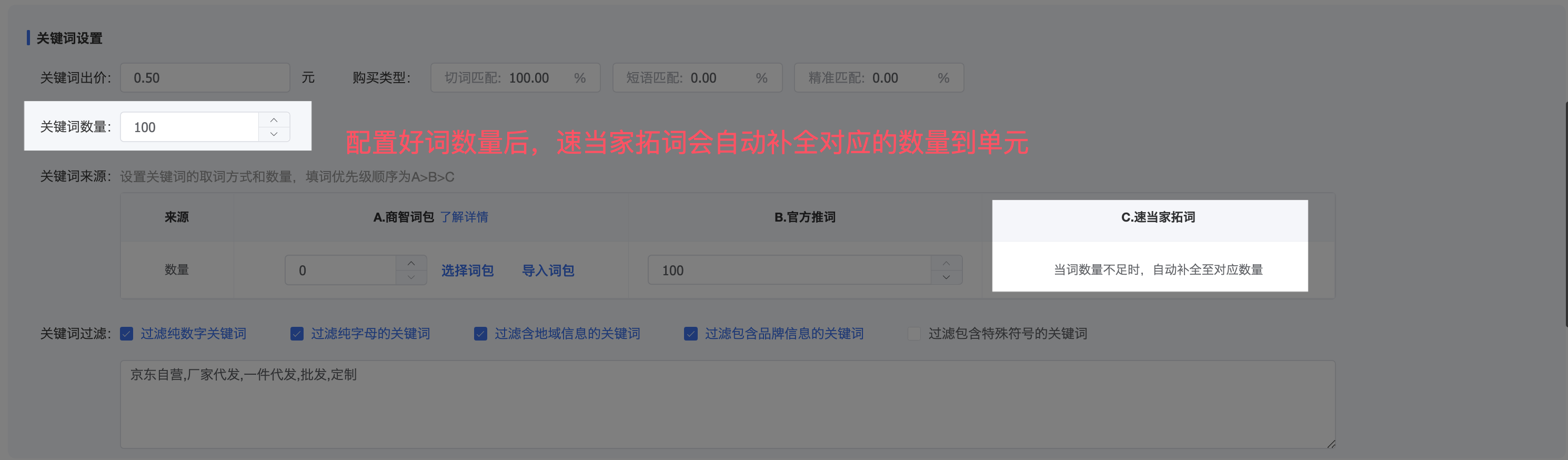Toggle 过滤含地域信息的关键词 checkbox
Viewport: 1568px width, 460px height.
(x=480, y=334)
